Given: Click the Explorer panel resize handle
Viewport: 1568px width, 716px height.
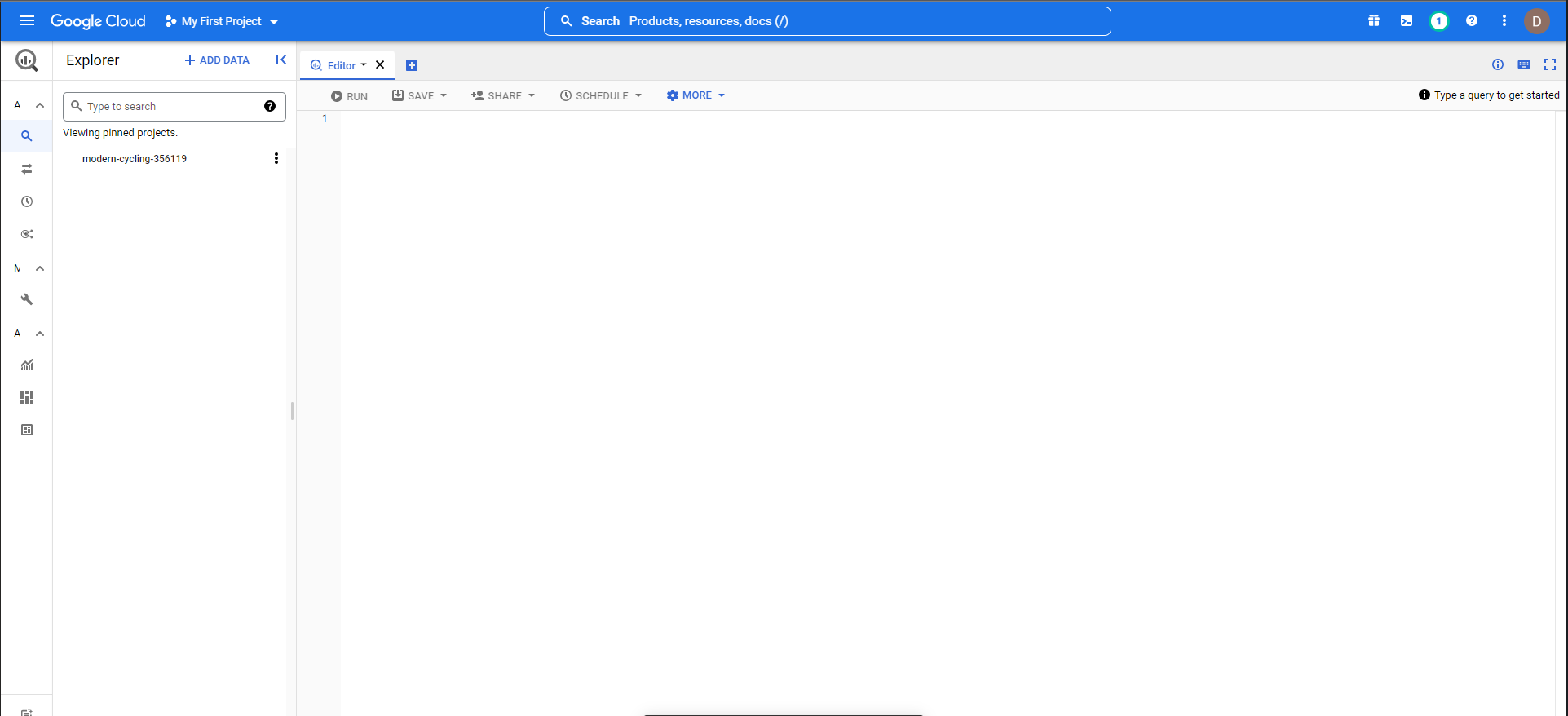Looking at the screenshot, I should (292, 411).
